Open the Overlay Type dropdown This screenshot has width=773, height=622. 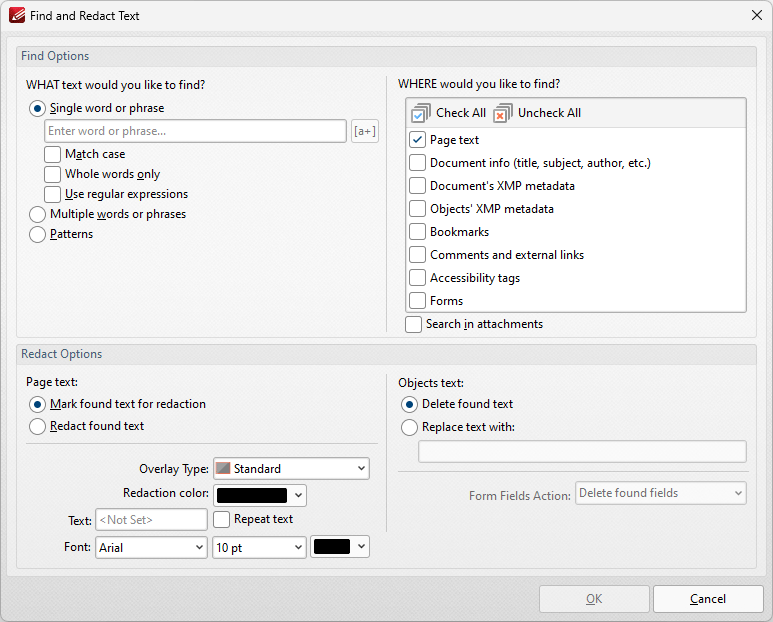(291, 469)
